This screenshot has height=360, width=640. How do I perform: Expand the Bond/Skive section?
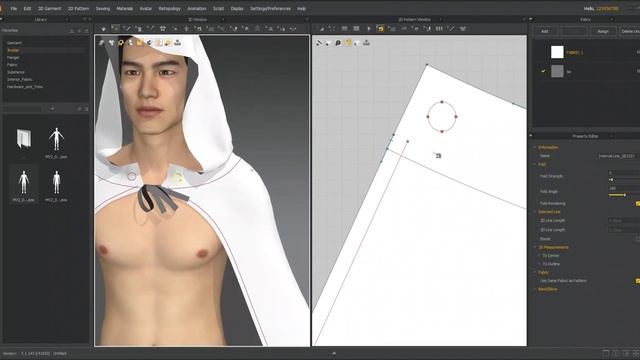[x=535, y=289]
